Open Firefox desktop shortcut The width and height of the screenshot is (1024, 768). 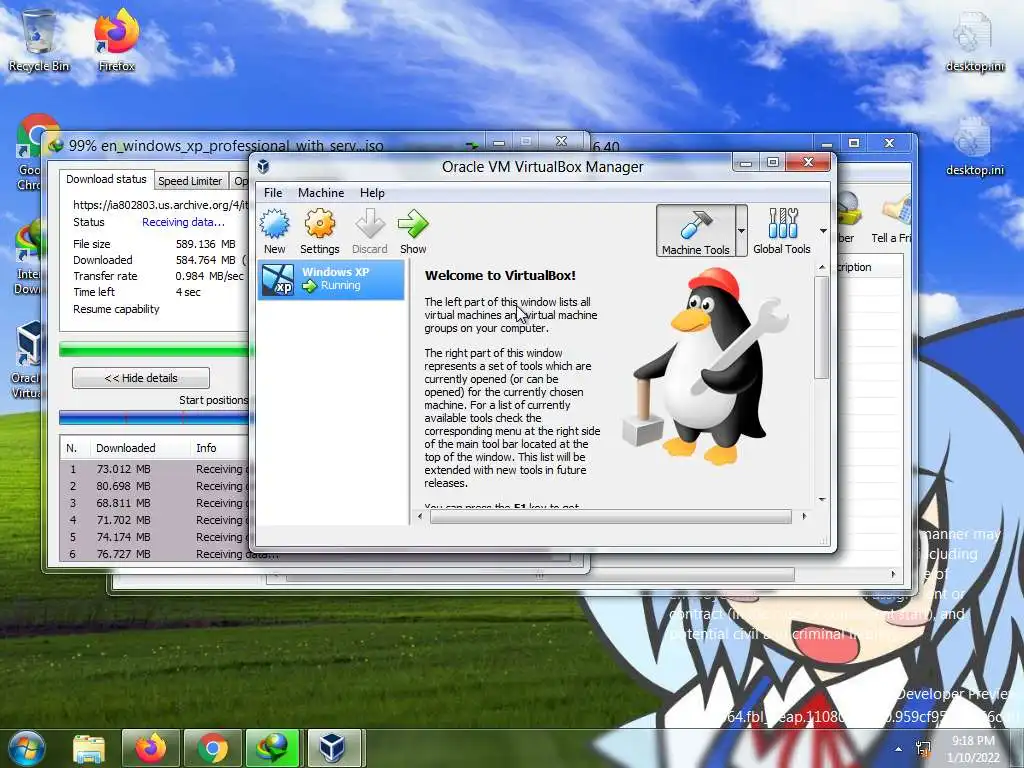(116, 40)
